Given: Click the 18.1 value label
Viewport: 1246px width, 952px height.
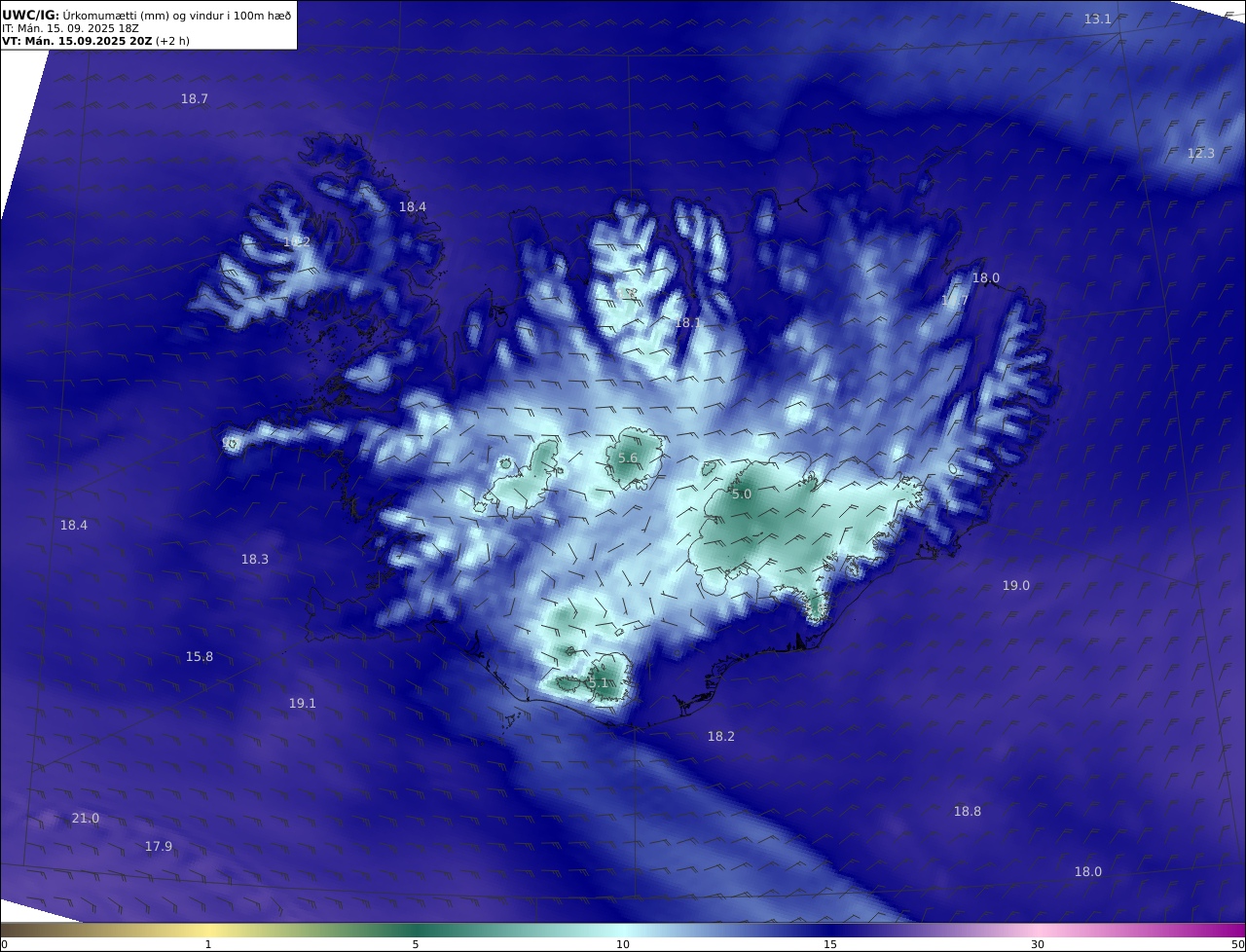Looking at the screenshot, I should tap(688, 322).
